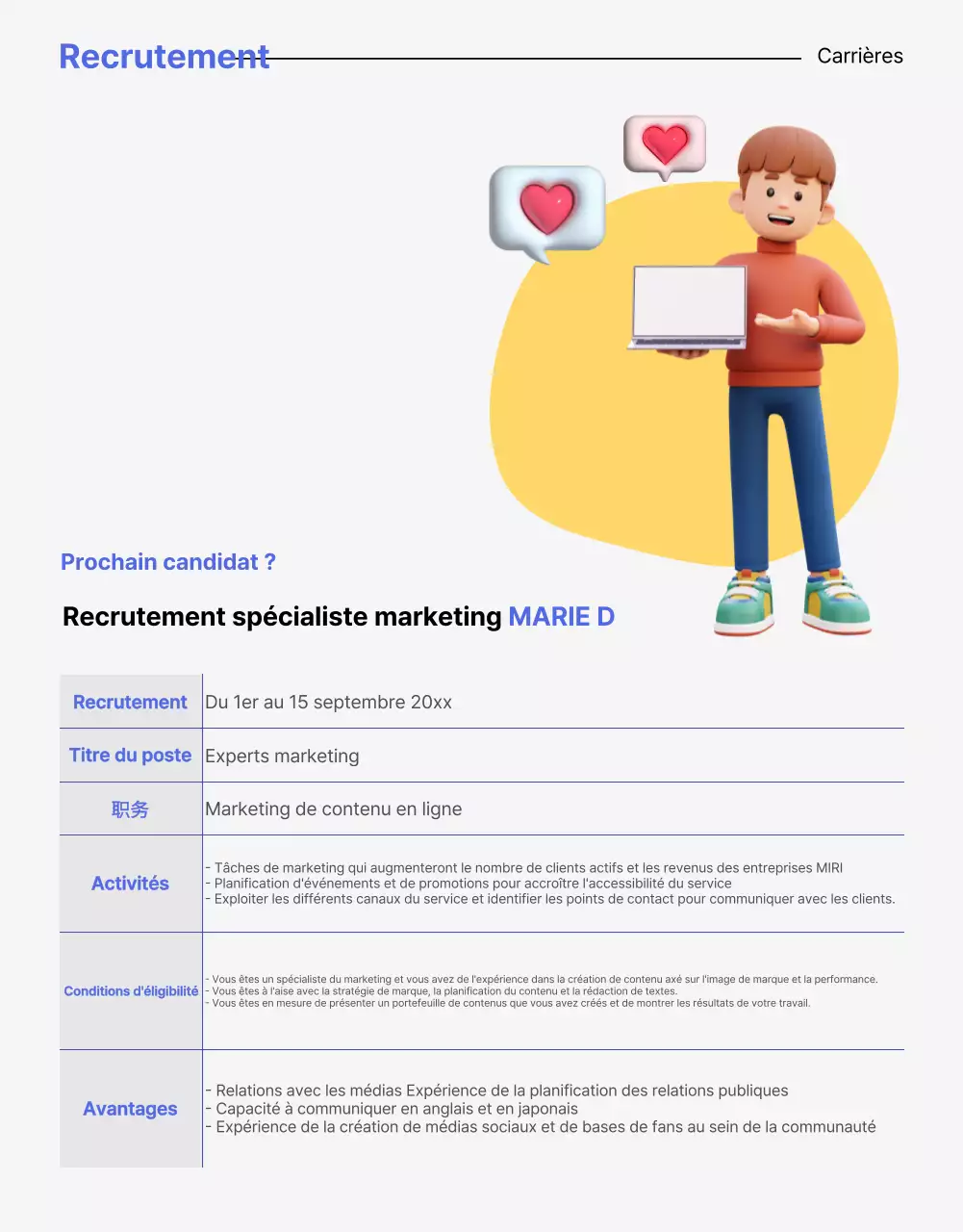Click the red heart in the small pink bubble
Viewport: 963px width, 1232px height.
pyautogui.click(x=665, y=142)
